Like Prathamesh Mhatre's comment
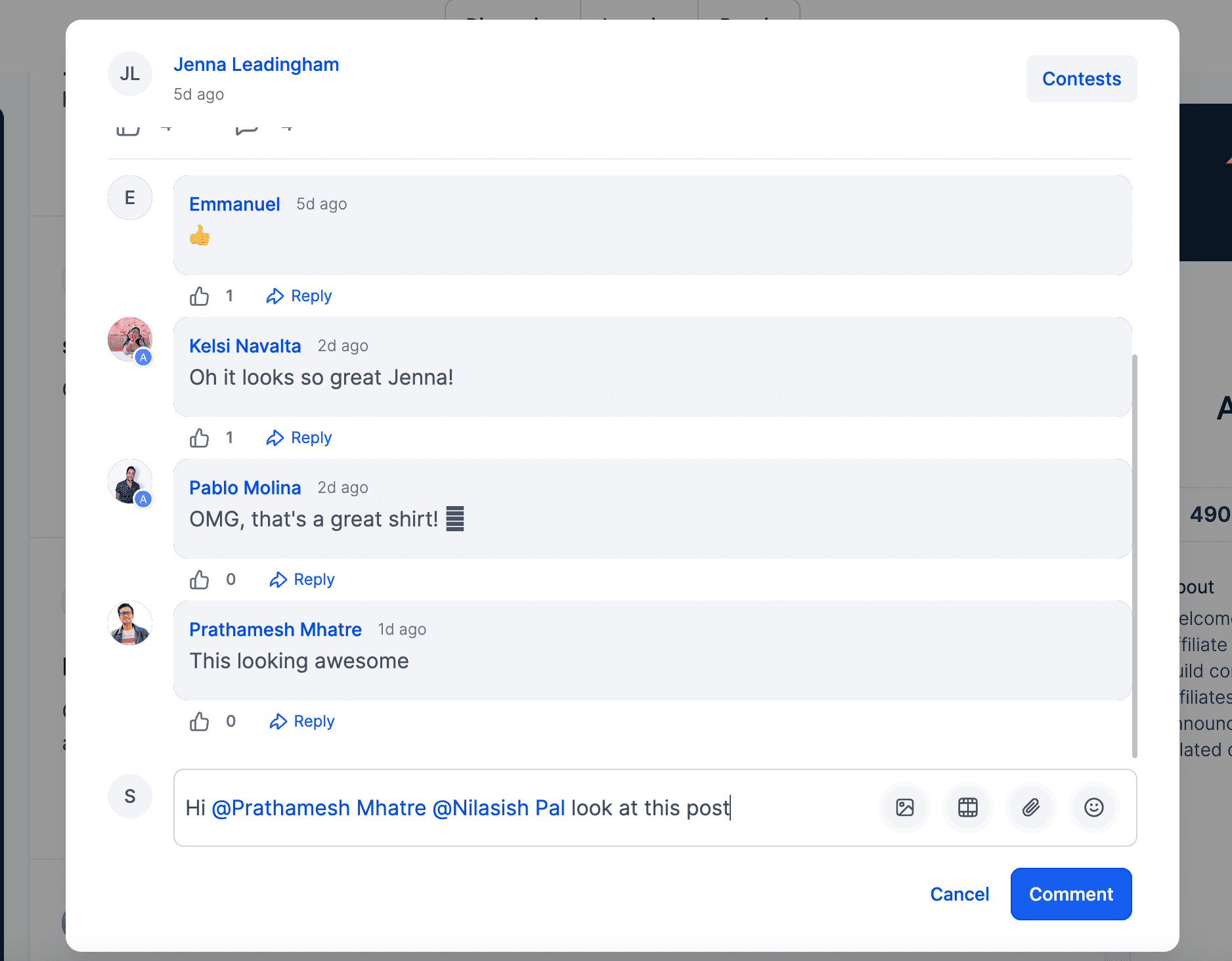Viewport: 1232px width, 961px height. [199, 721]
